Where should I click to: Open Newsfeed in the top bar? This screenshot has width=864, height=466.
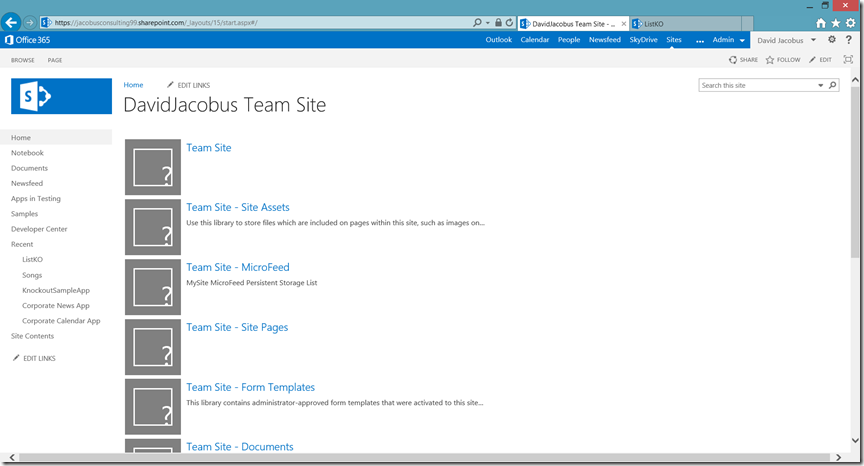point(604,40)
